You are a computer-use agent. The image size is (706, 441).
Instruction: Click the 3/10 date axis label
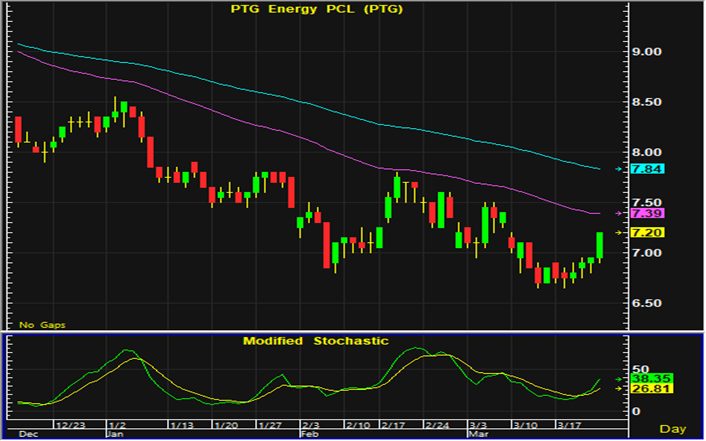click(x=525, y=425)
